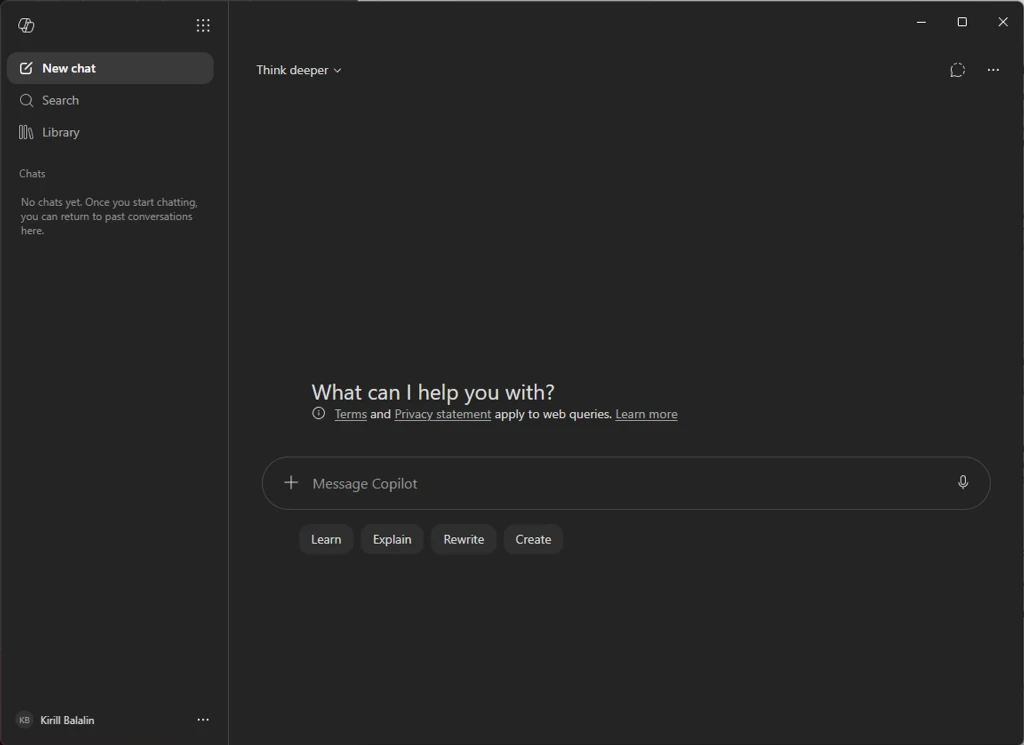
Task: Choose the Create suggestion chip
Action: coord(533,539)
